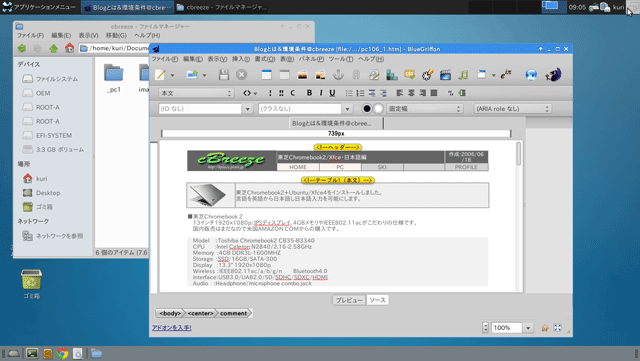
Task: Click the Save floppy disk icon
Action: pos(223,75)
